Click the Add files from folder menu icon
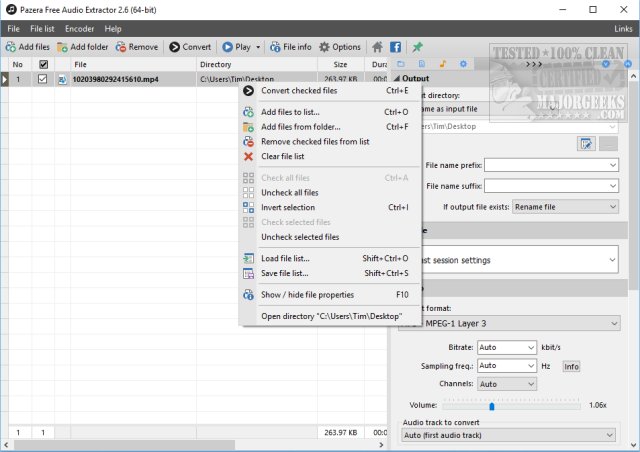The image size is (640, 452). point(248,127)
